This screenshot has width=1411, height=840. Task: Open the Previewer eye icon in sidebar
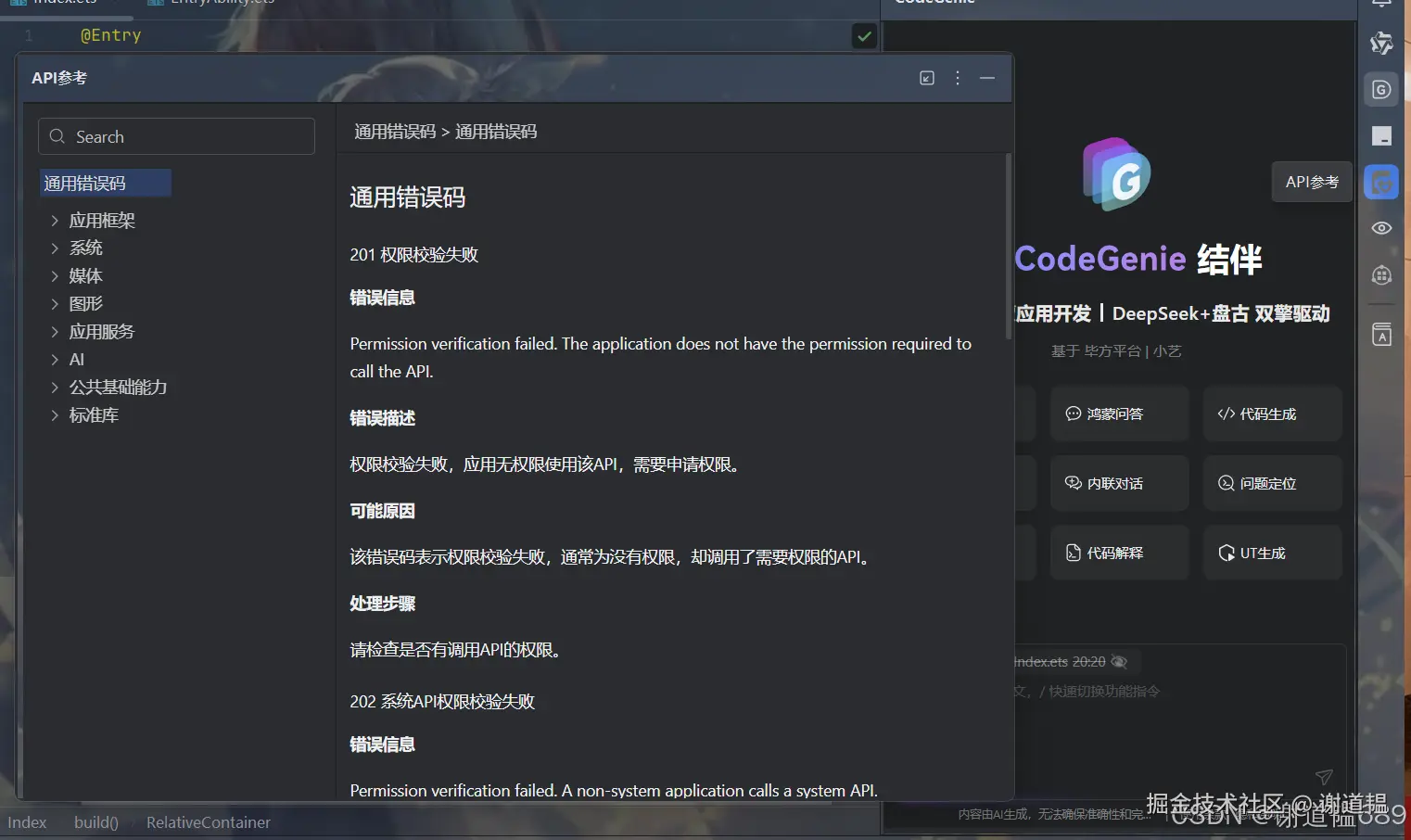[x=1381, y=228]
